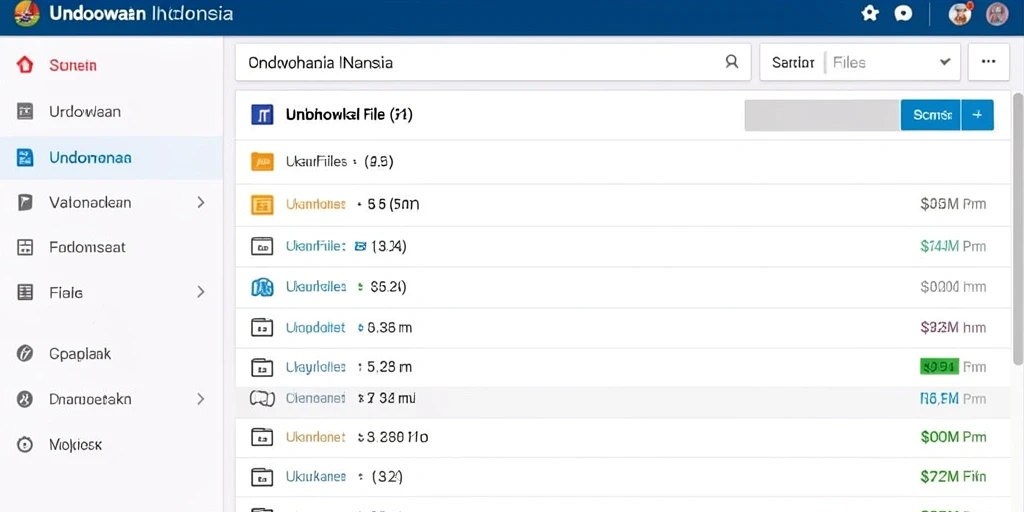Click the icon beside Urdowlaan
This screenshot has height=512, width=1024.
point(25,112)
